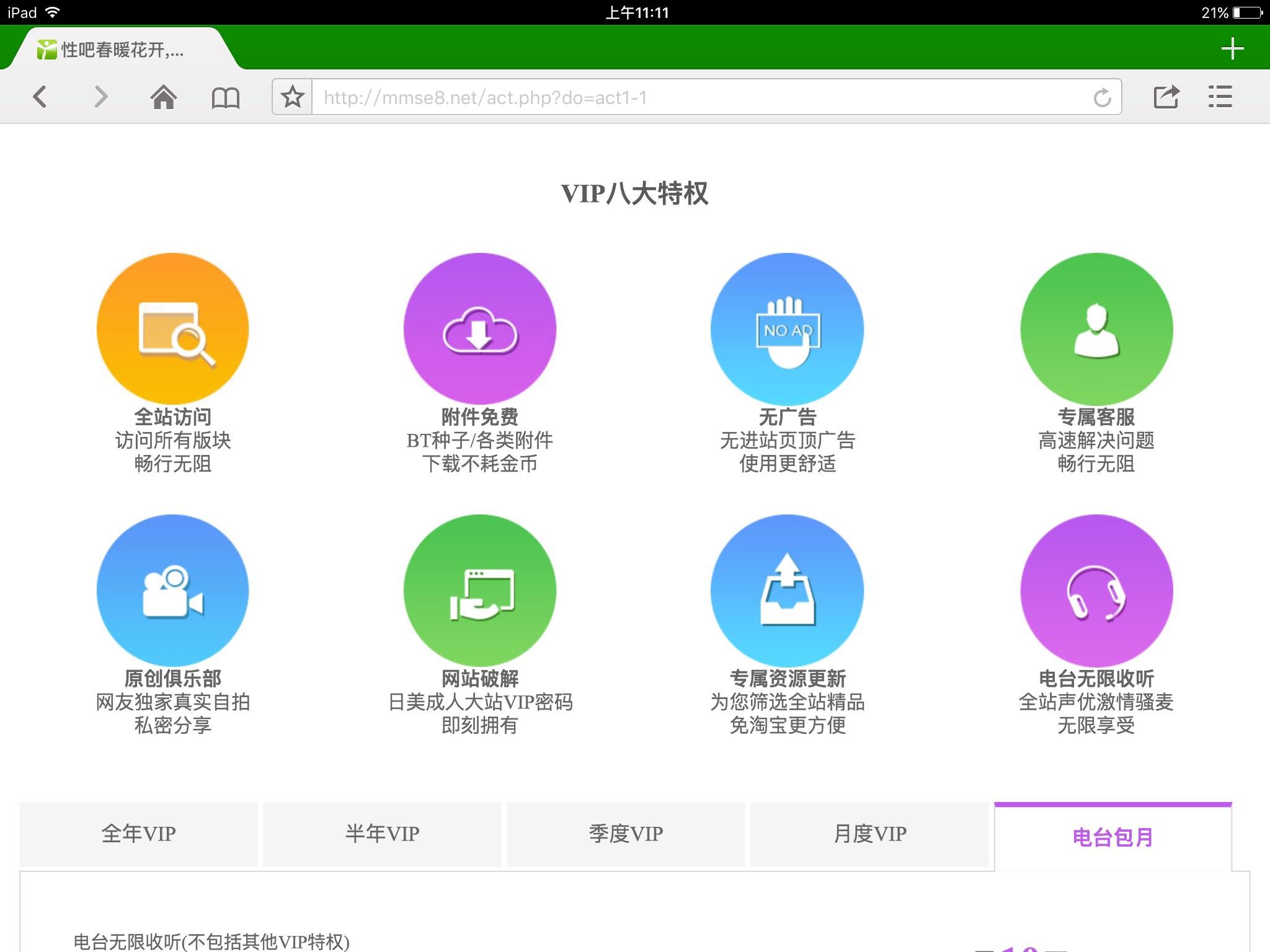Open the bookmarks book icon
Screen dimensions: 1270x952
click(226, 97)
